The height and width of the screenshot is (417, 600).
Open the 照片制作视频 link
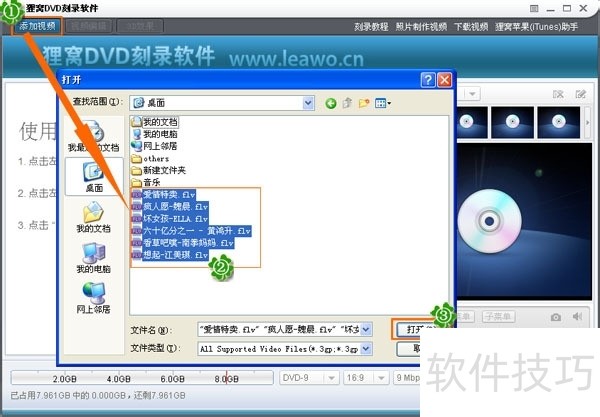(421, 27)
